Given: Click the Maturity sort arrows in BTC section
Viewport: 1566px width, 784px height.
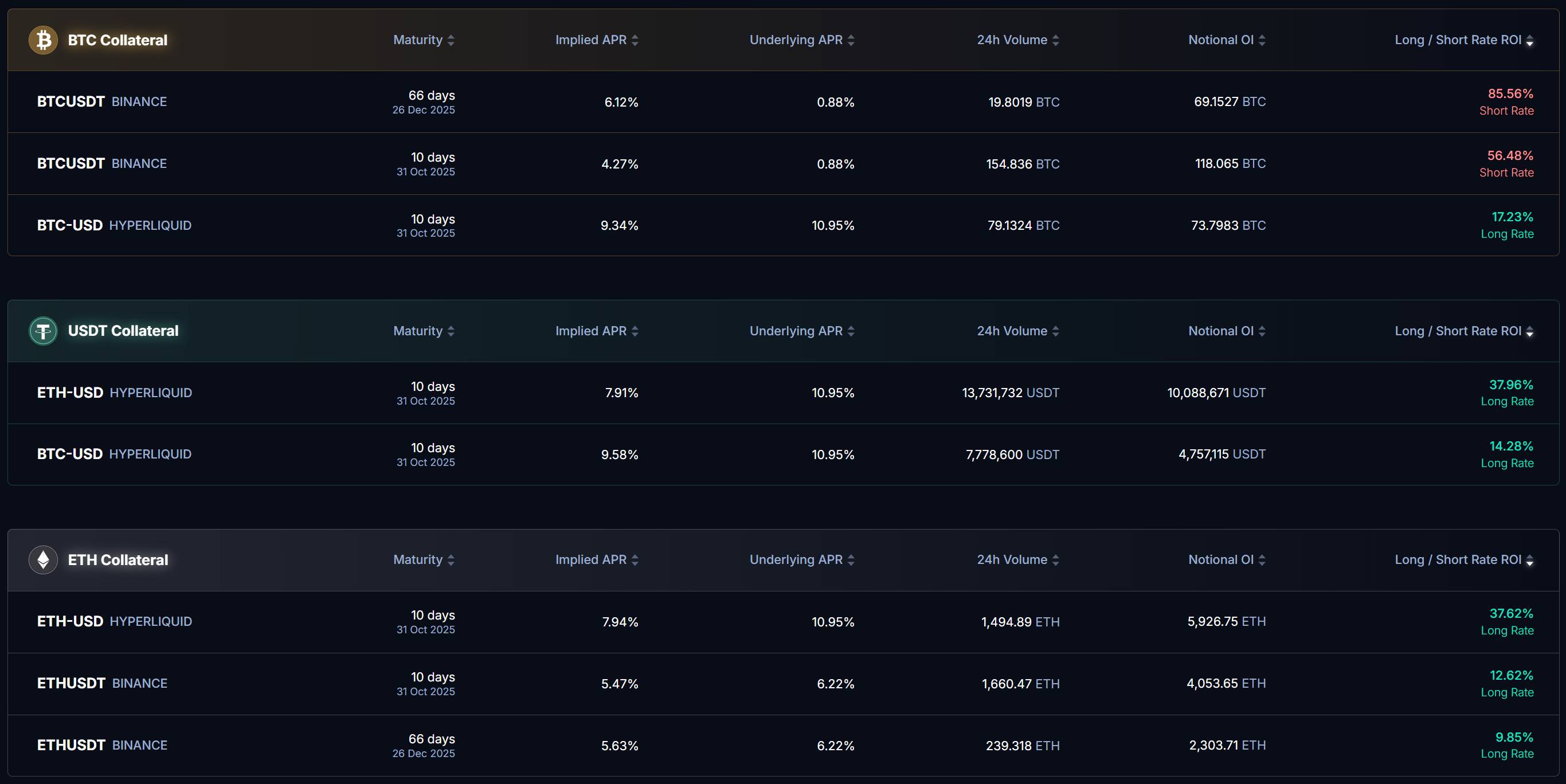Looking at the screenshot, I should click(x=451, y=40).
